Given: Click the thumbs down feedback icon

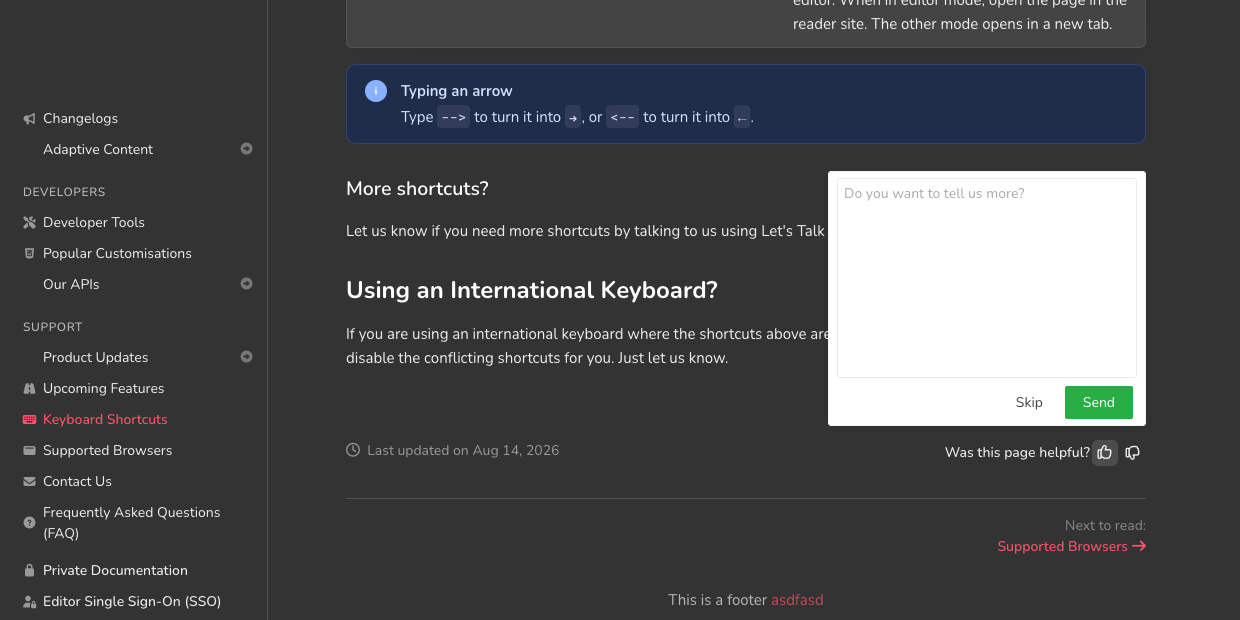Looking at the screenshot, I should pos(1133,452).
